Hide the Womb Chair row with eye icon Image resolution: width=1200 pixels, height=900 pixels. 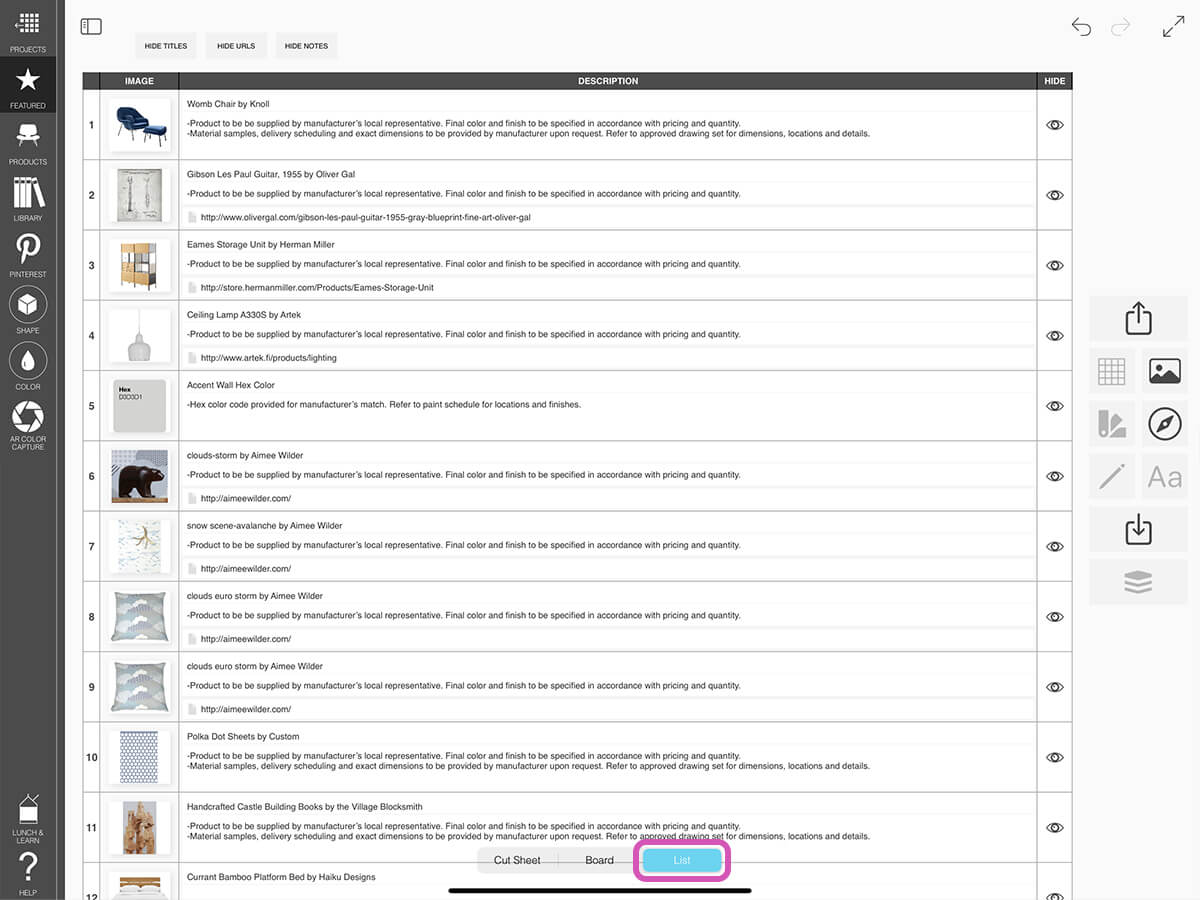1054,125
